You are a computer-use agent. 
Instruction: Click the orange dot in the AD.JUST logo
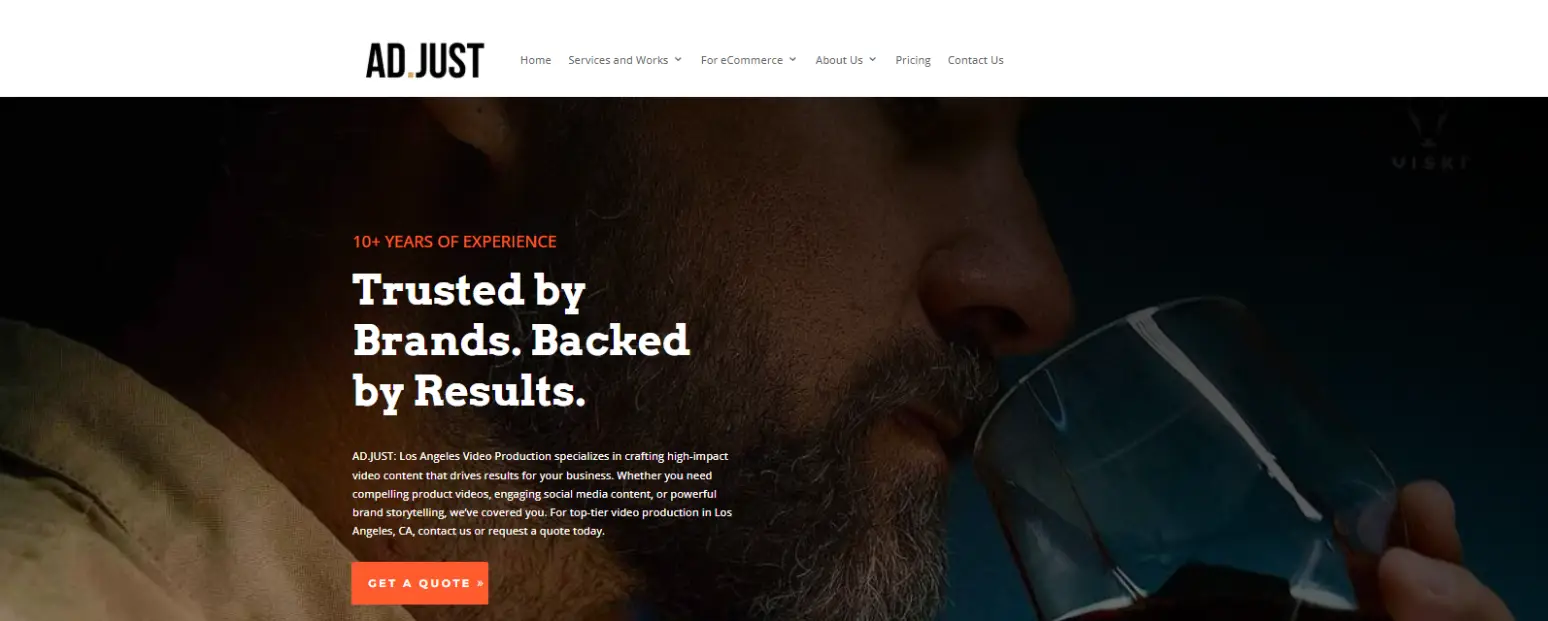(409, 74)
